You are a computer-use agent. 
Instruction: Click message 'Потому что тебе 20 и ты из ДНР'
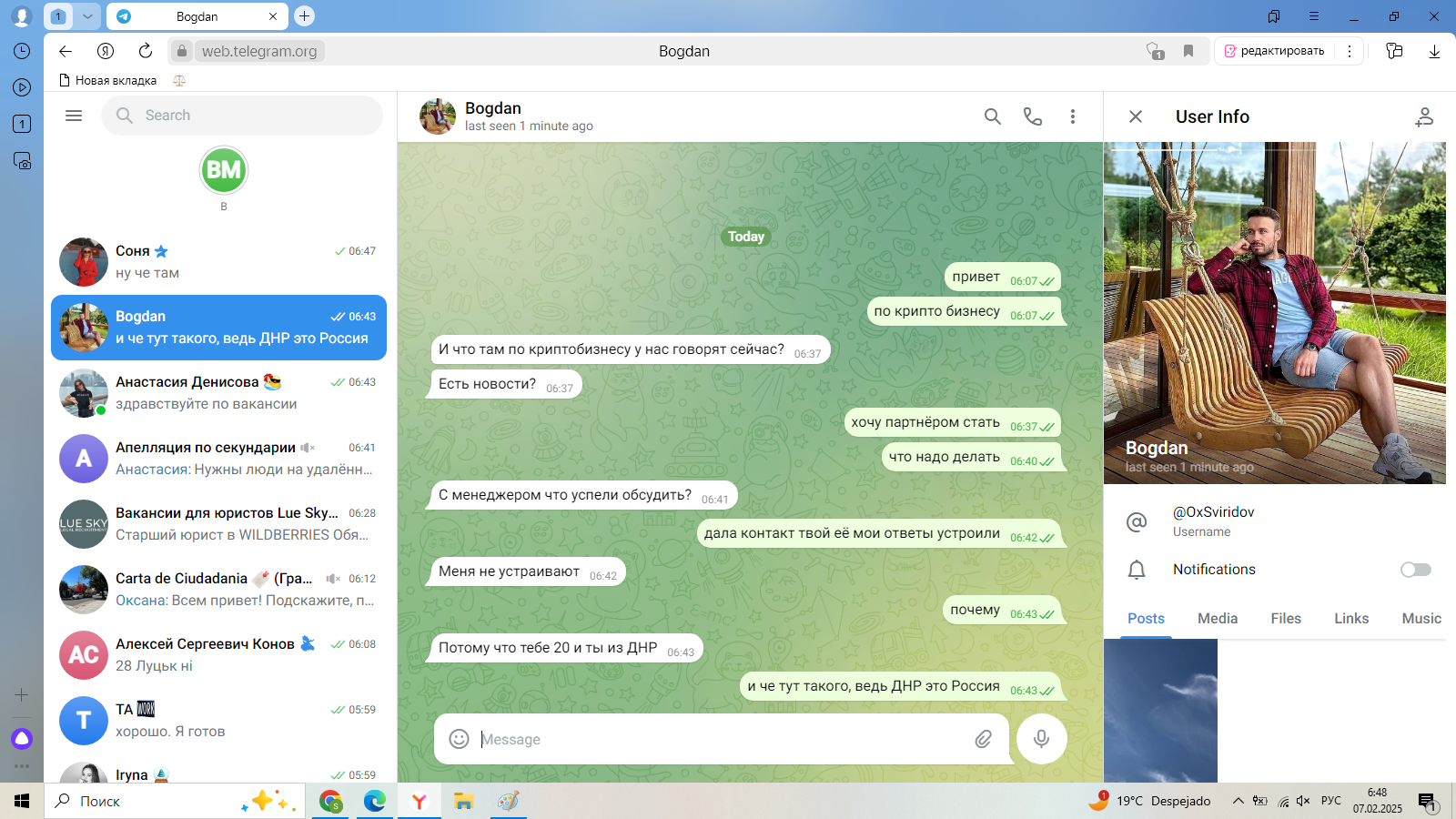[x=566, y=648]
